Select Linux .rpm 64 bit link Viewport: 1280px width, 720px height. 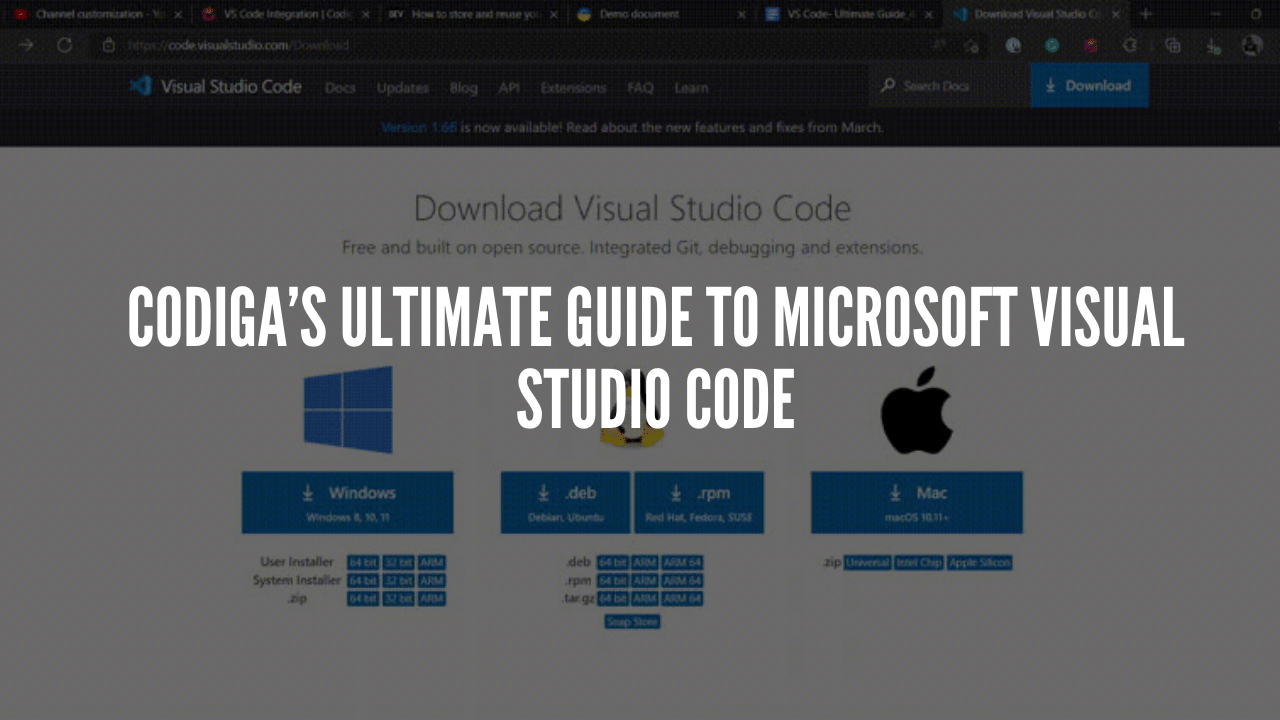coord(612,581)
